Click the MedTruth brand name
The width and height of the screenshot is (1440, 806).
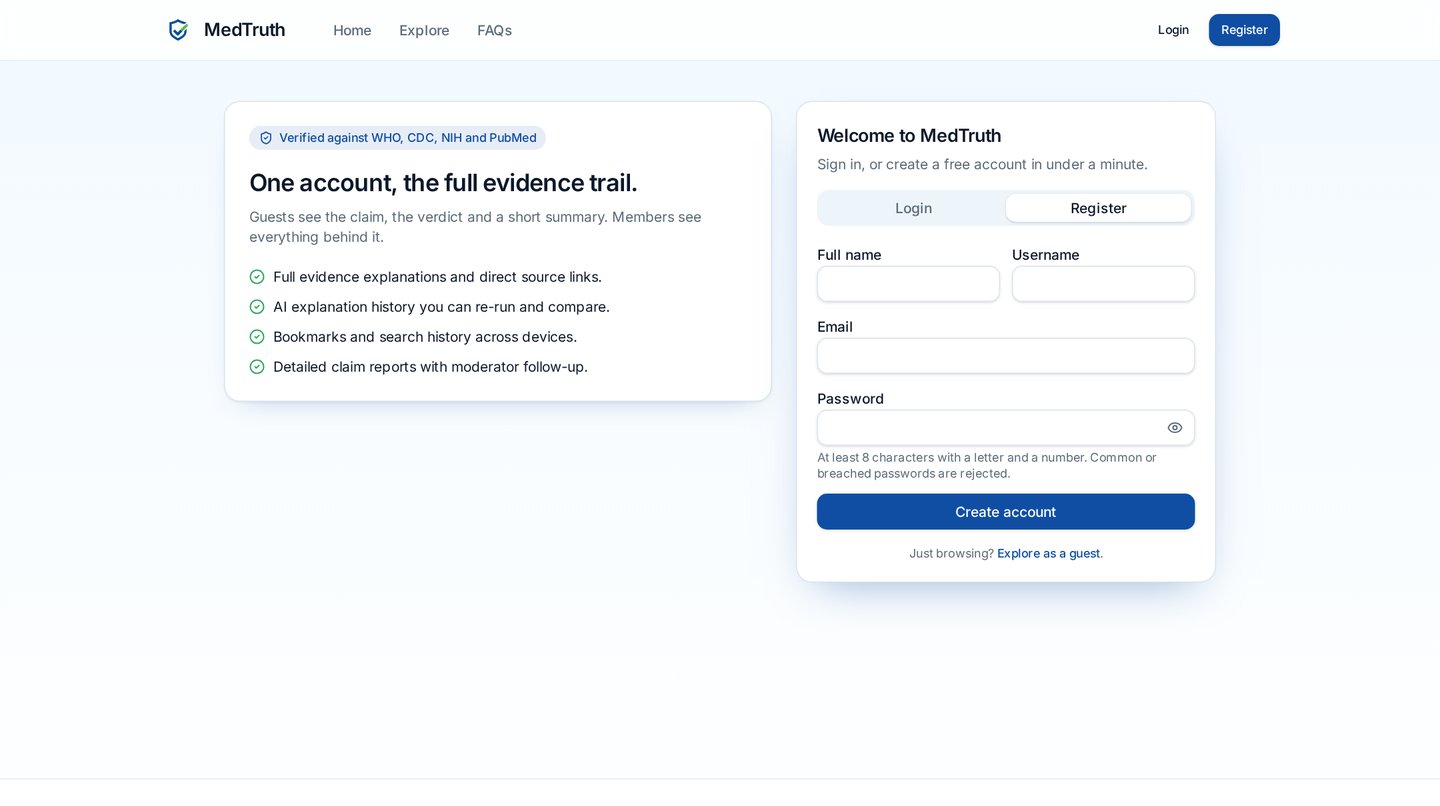click(245, 30)
